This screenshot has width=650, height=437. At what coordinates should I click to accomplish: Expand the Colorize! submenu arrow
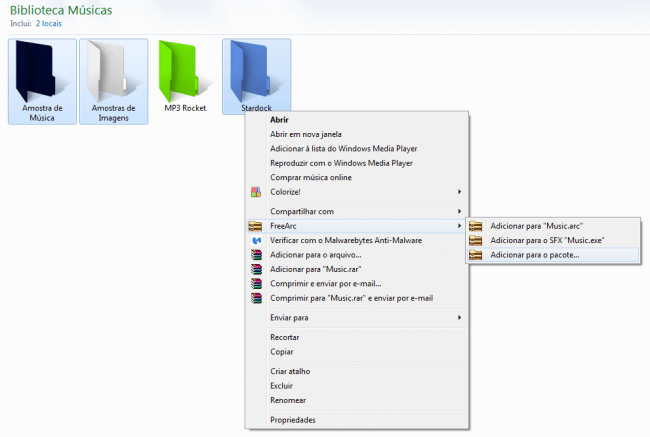coord(459,191)
